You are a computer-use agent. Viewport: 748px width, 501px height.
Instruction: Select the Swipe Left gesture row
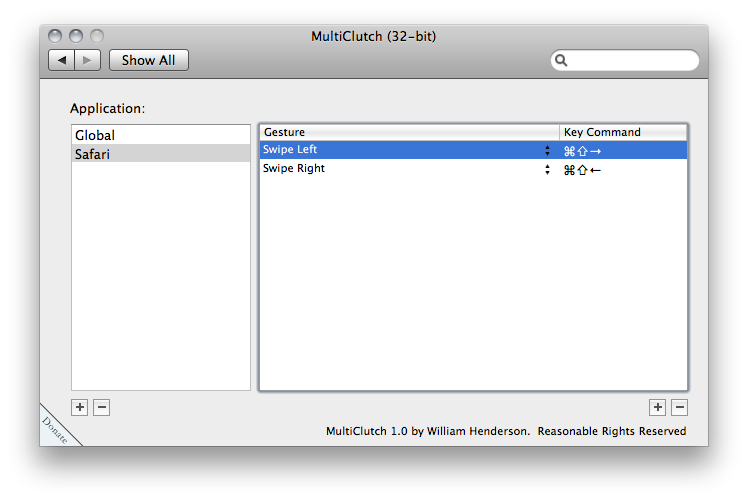point(473,150)
